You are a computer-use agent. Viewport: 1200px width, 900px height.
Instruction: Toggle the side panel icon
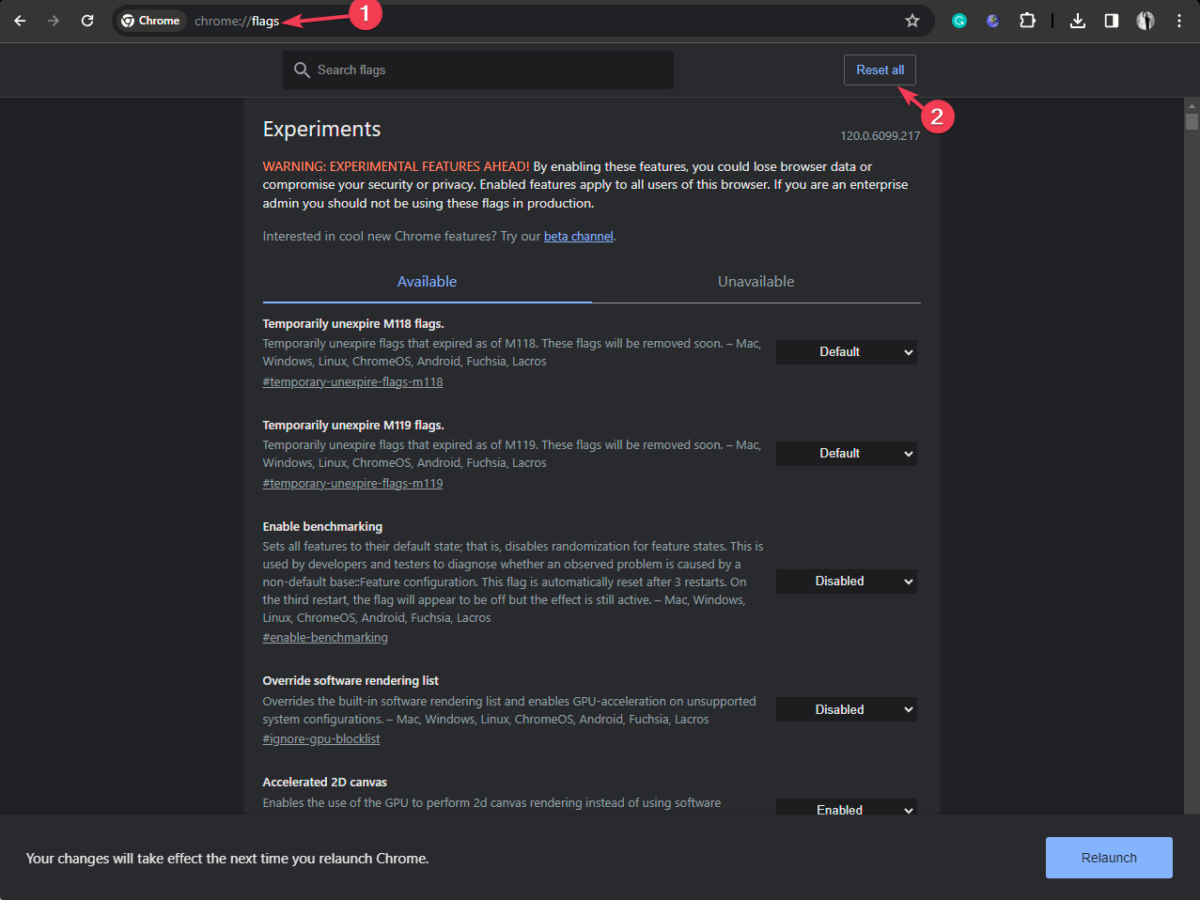click(x=1111, y=20)
